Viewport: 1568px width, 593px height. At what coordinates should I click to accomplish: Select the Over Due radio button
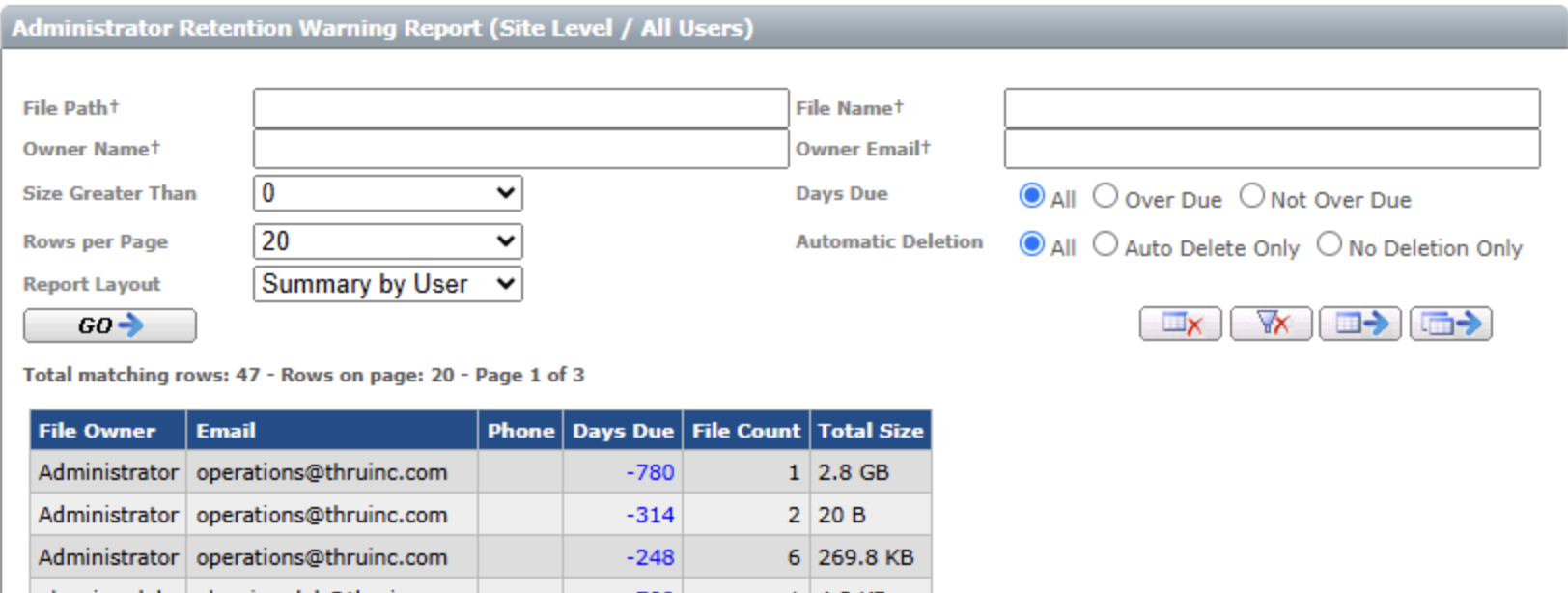[1106, 197]
